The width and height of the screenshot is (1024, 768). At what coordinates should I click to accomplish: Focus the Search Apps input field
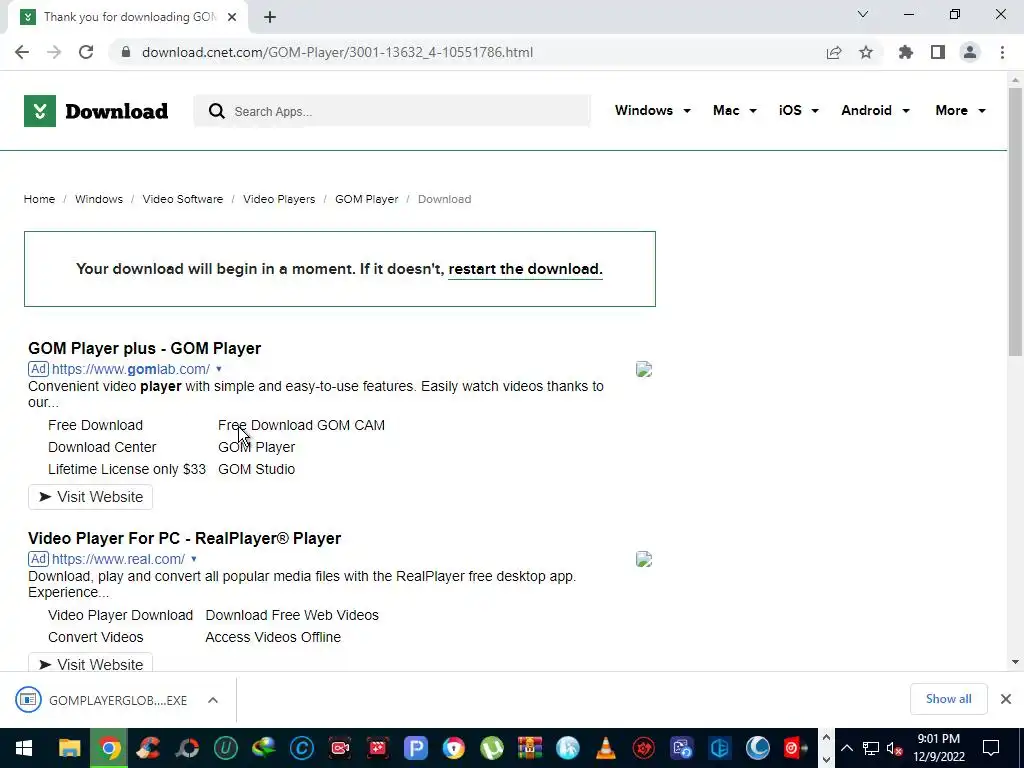pyautogui.click(x=392, y=111)
